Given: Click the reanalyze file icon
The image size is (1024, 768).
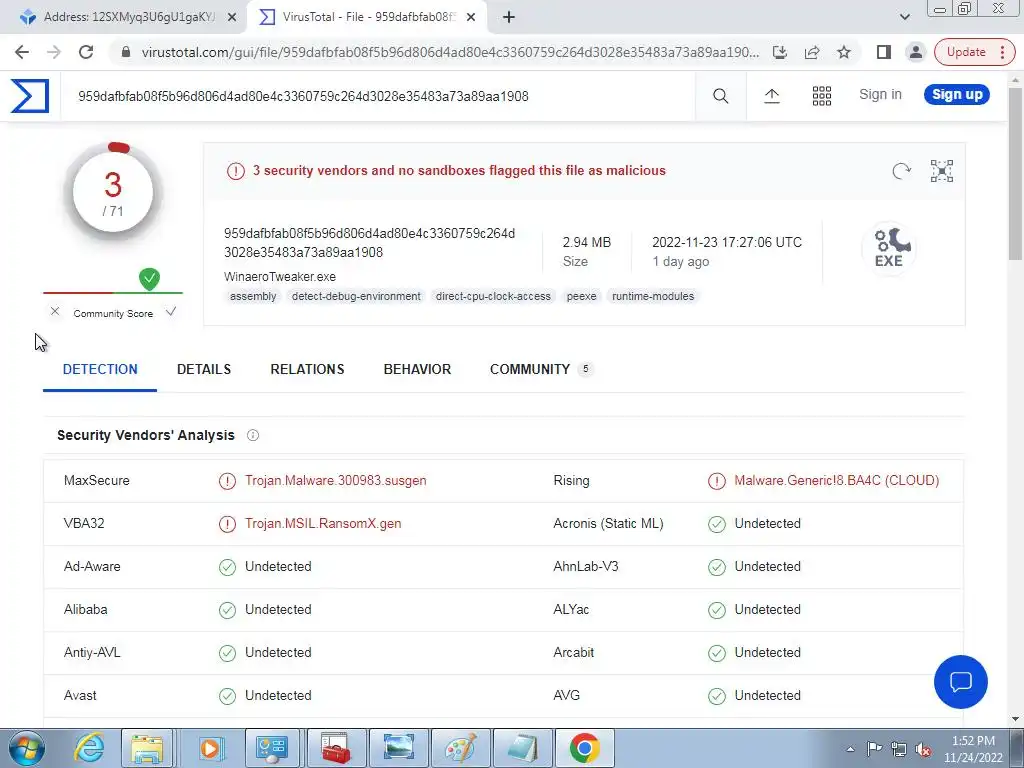Looking at the screenshot, I should tap(901, 171).
